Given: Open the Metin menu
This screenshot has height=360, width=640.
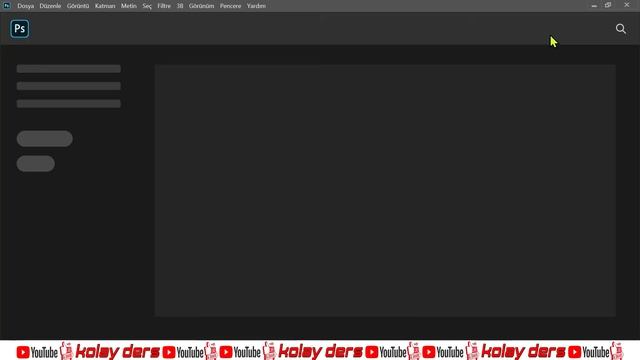Looking at the screenshot, I should pyautogui.click(x=129, y=6).
